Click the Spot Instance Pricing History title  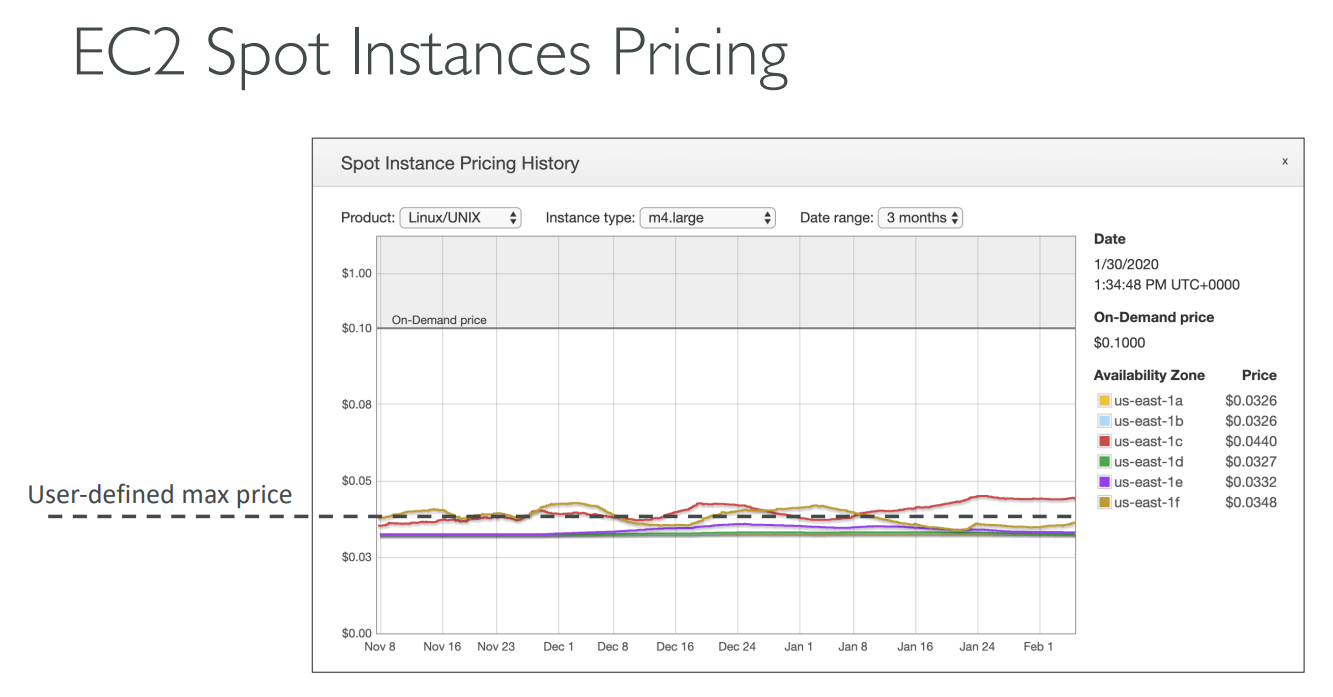[x=460, y=163]
